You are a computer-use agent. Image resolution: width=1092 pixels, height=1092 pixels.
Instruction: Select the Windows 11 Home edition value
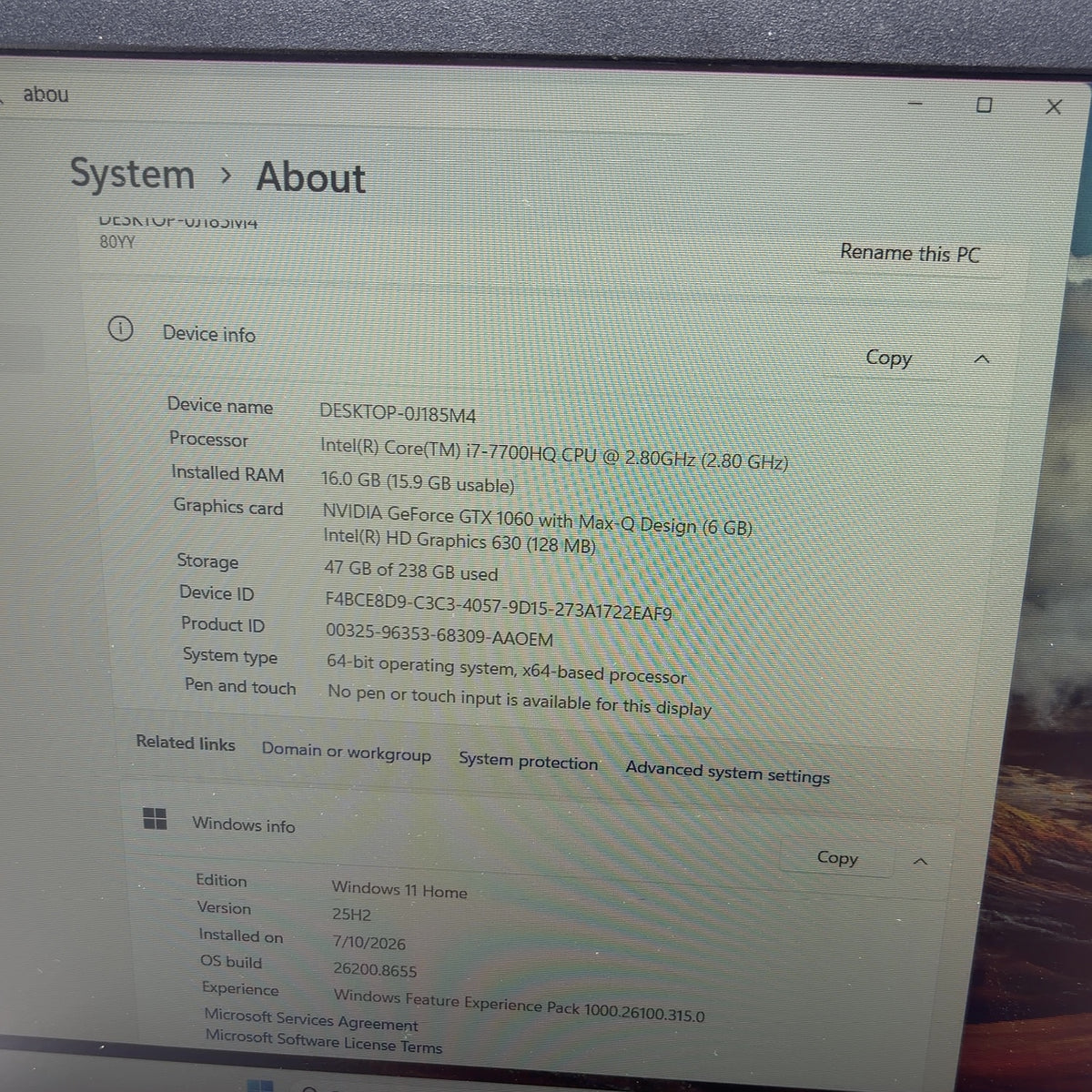click(x=399, y=890)
